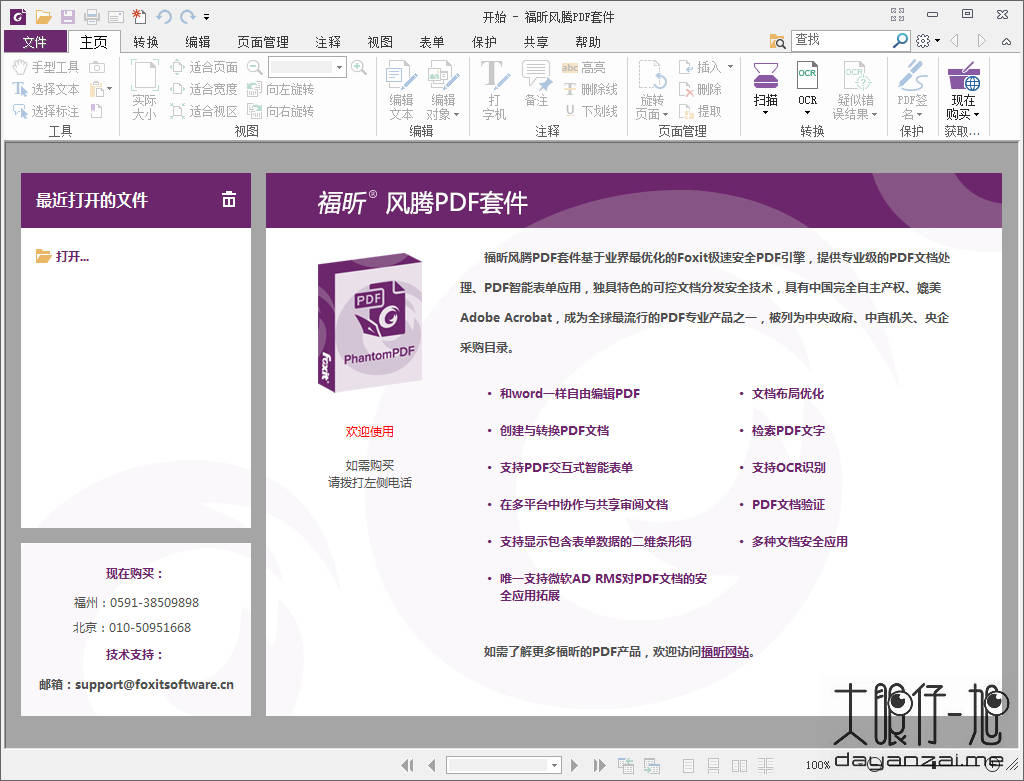Open the gear settings dropdown near search

(x=927, y=40)
